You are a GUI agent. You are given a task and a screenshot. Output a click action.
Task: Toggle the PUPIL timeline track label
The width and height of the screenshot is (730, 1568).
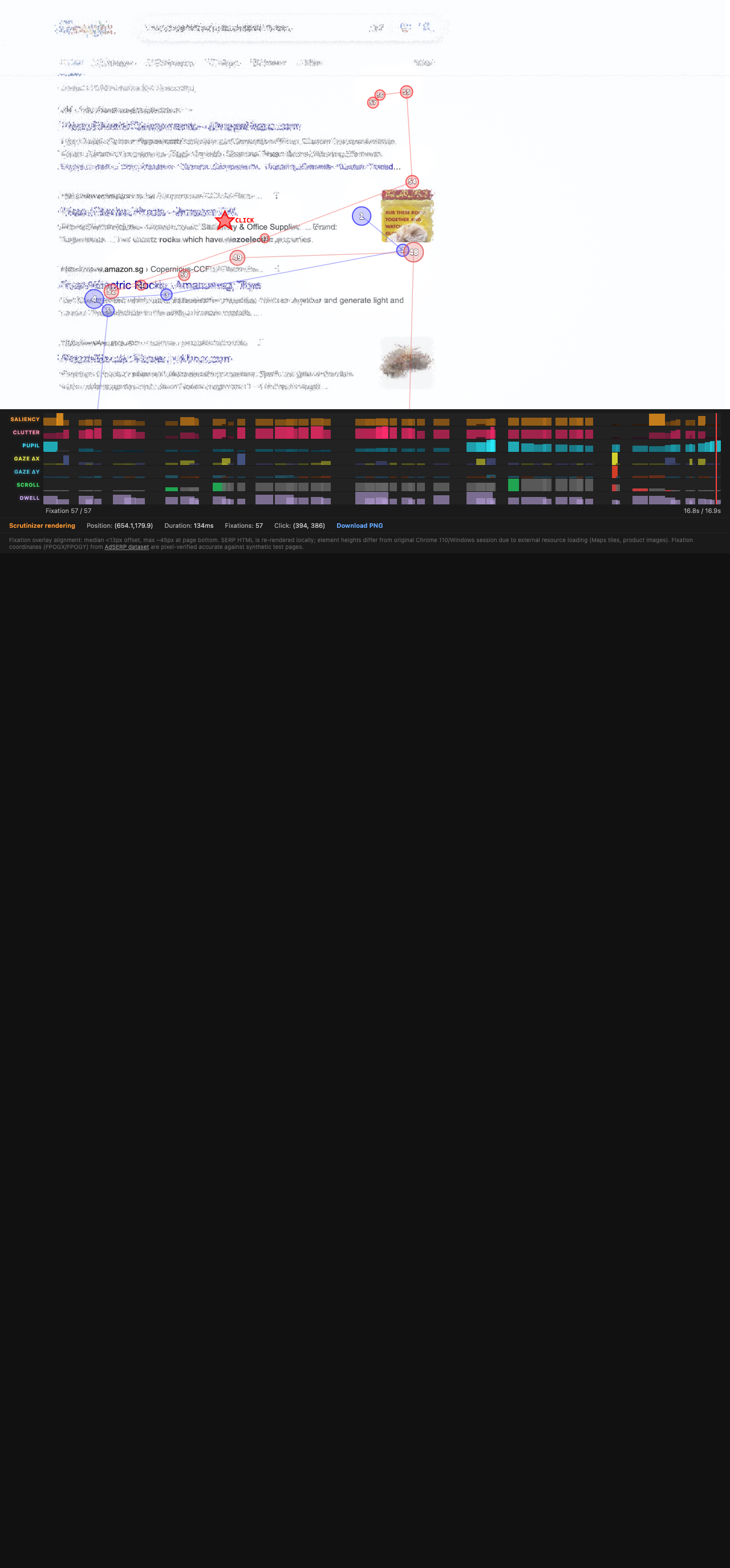30,446
